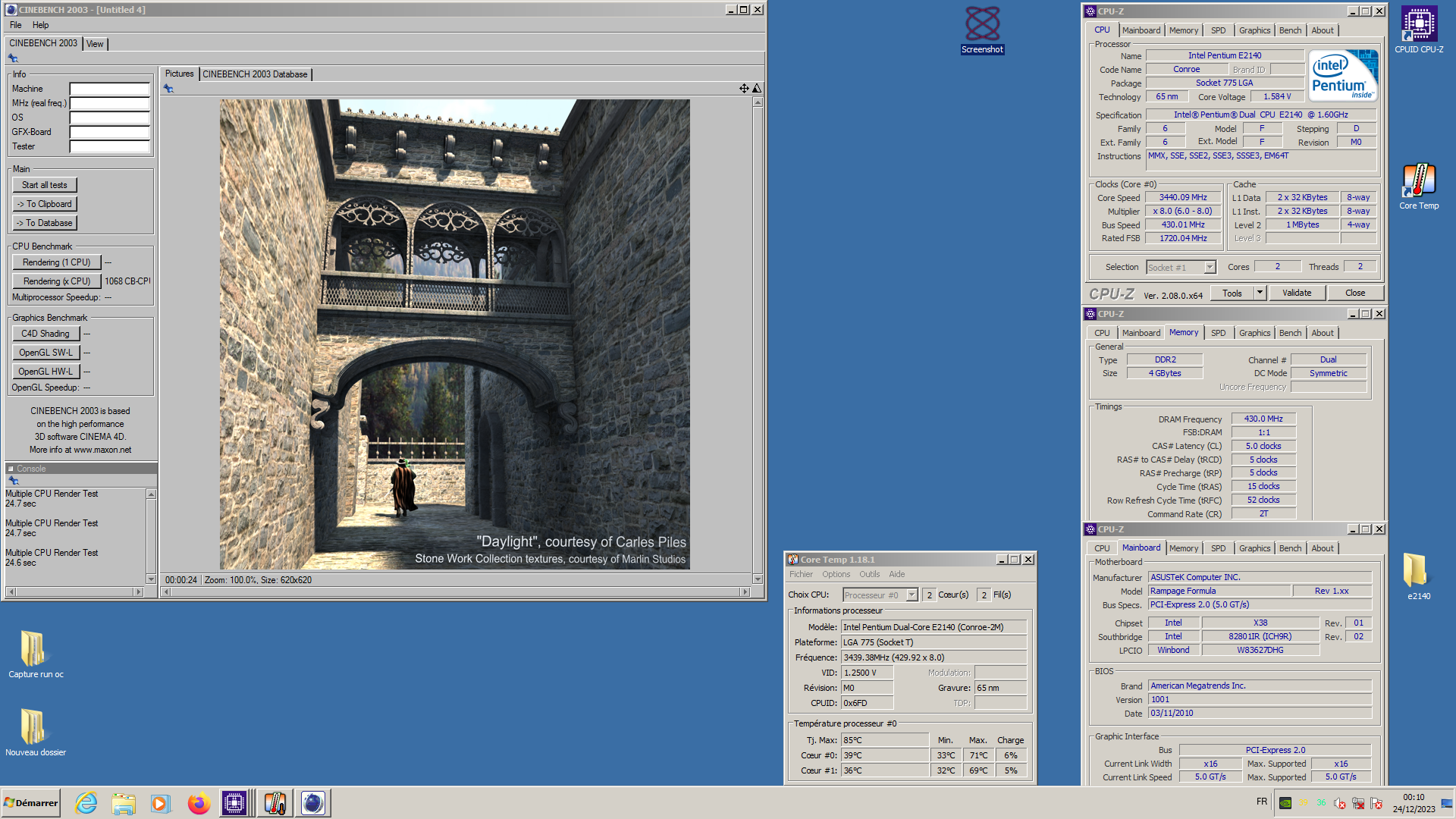Viewport: 1456px width, 819px height.
Task: Run the OpenGL SW-L benchmark
Action: (45, 353)
